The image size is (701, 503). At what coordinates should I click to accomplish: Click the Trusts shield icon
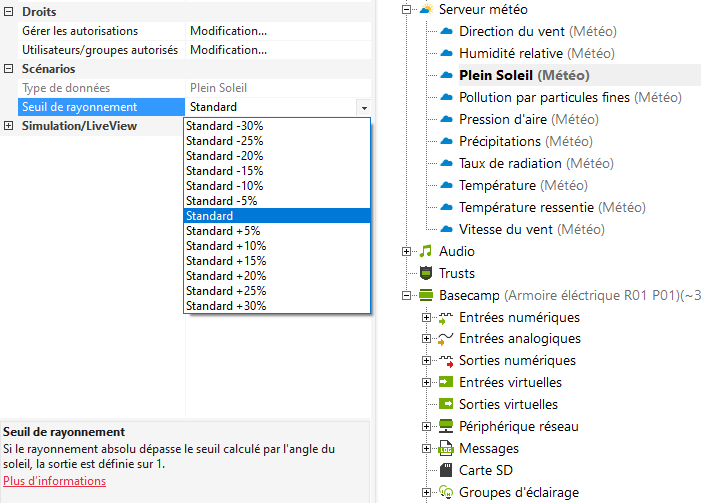click(426, 273)
